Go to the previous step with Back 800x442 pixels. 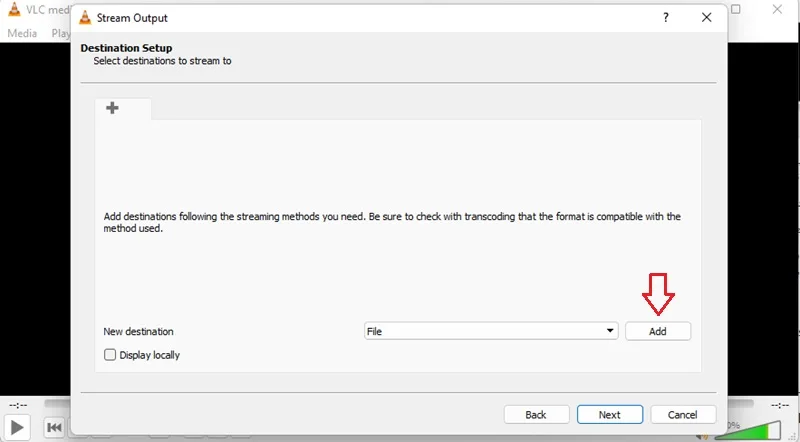tap(536, 414)
